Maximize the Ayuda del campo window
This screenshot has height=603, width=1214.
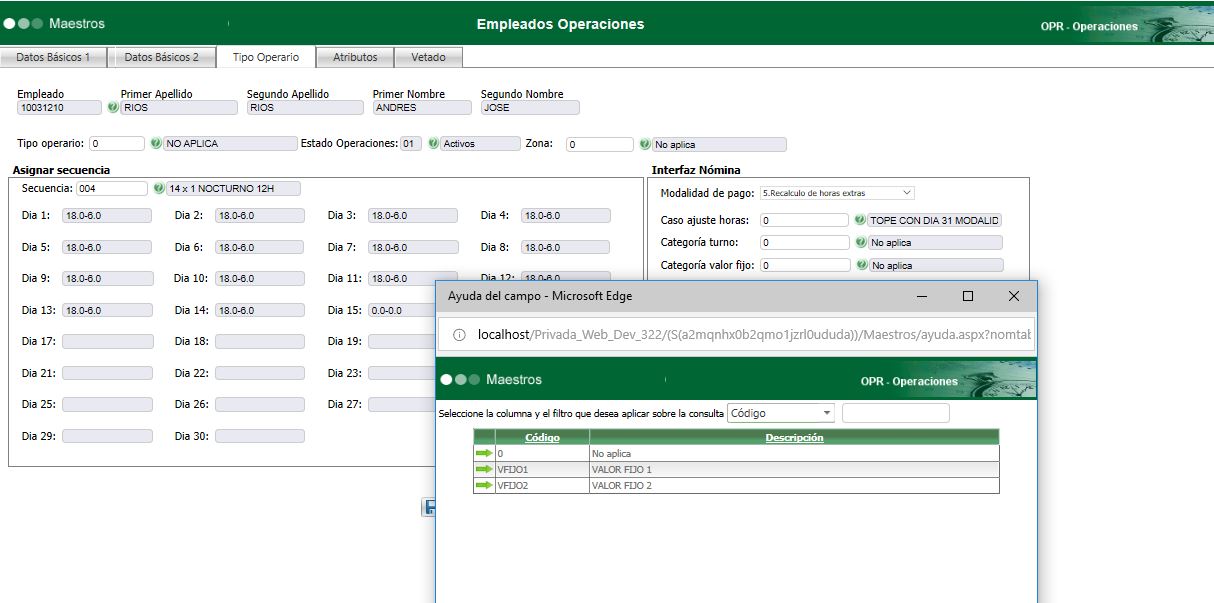968,296
